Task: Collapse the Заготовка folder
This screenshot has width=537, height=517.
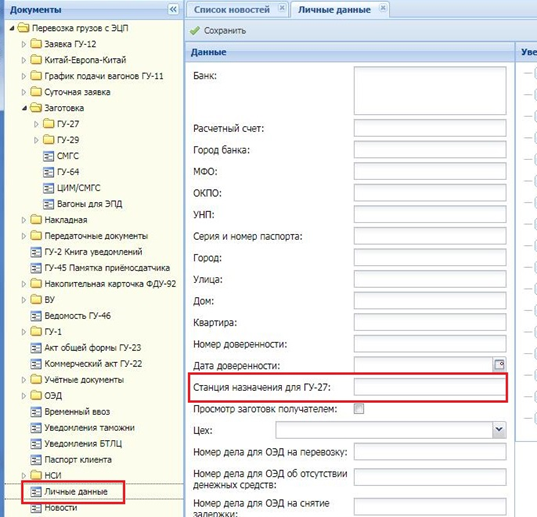Action: pos(24,108)
